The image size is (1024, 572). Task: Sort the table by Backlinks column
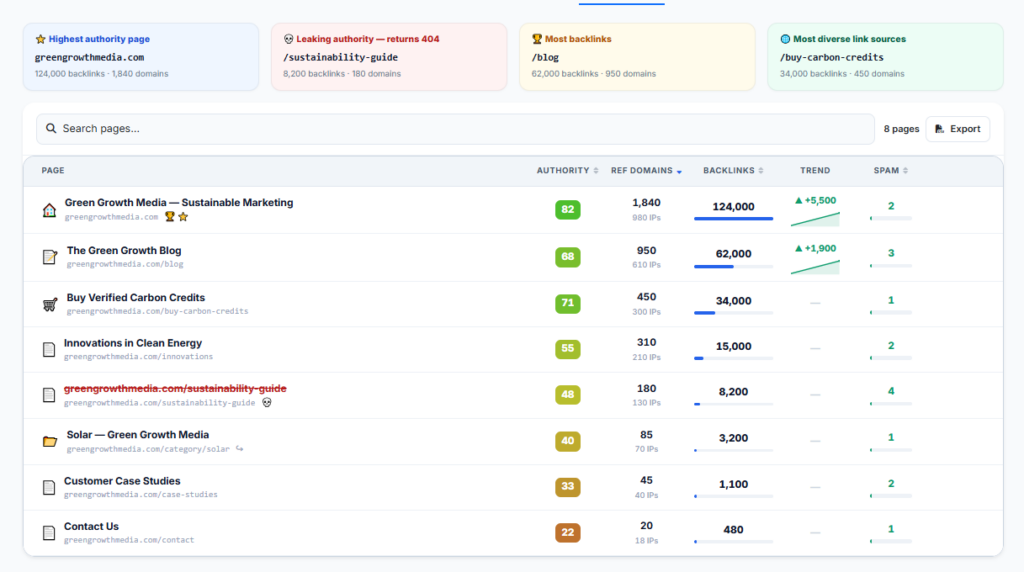733,170
